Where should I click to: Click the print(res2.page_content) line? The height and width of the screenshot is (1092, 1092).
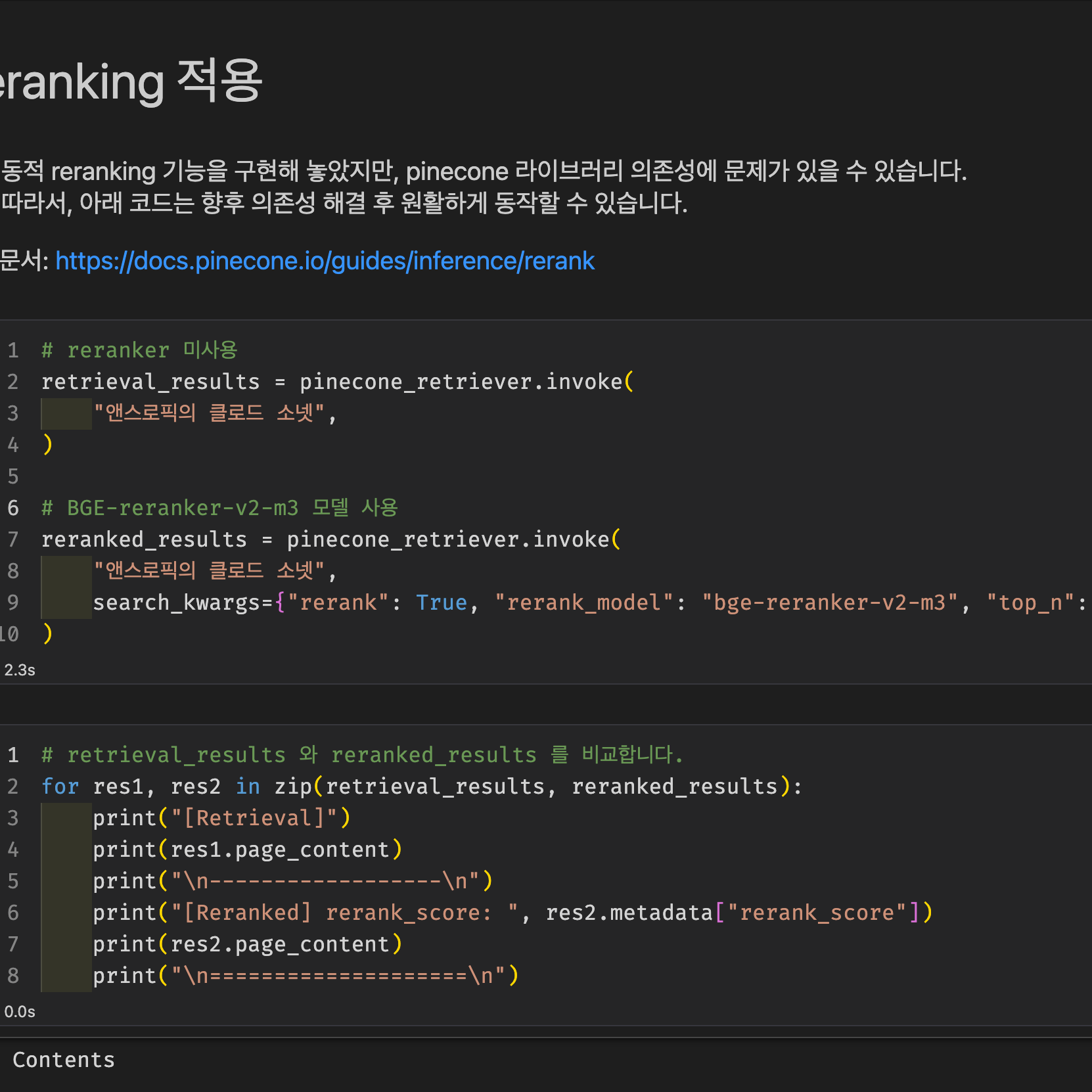[x=247, y=944]
